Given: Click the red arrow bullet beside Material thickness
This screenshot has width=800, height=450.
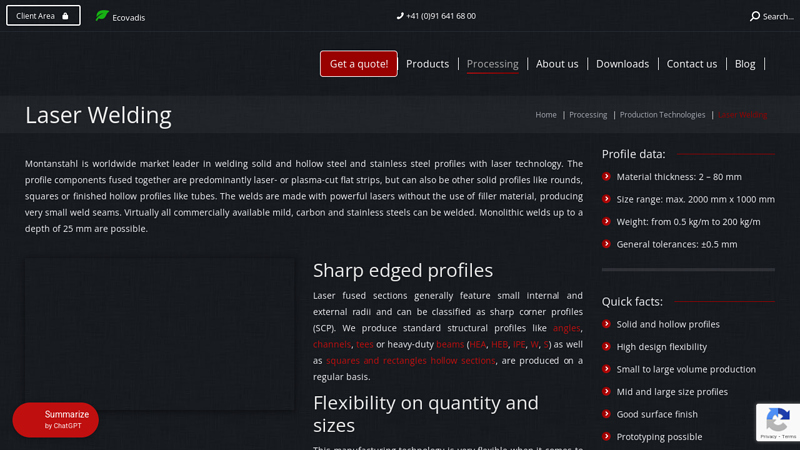Looking at the screenshot, I should coord(607,177).
